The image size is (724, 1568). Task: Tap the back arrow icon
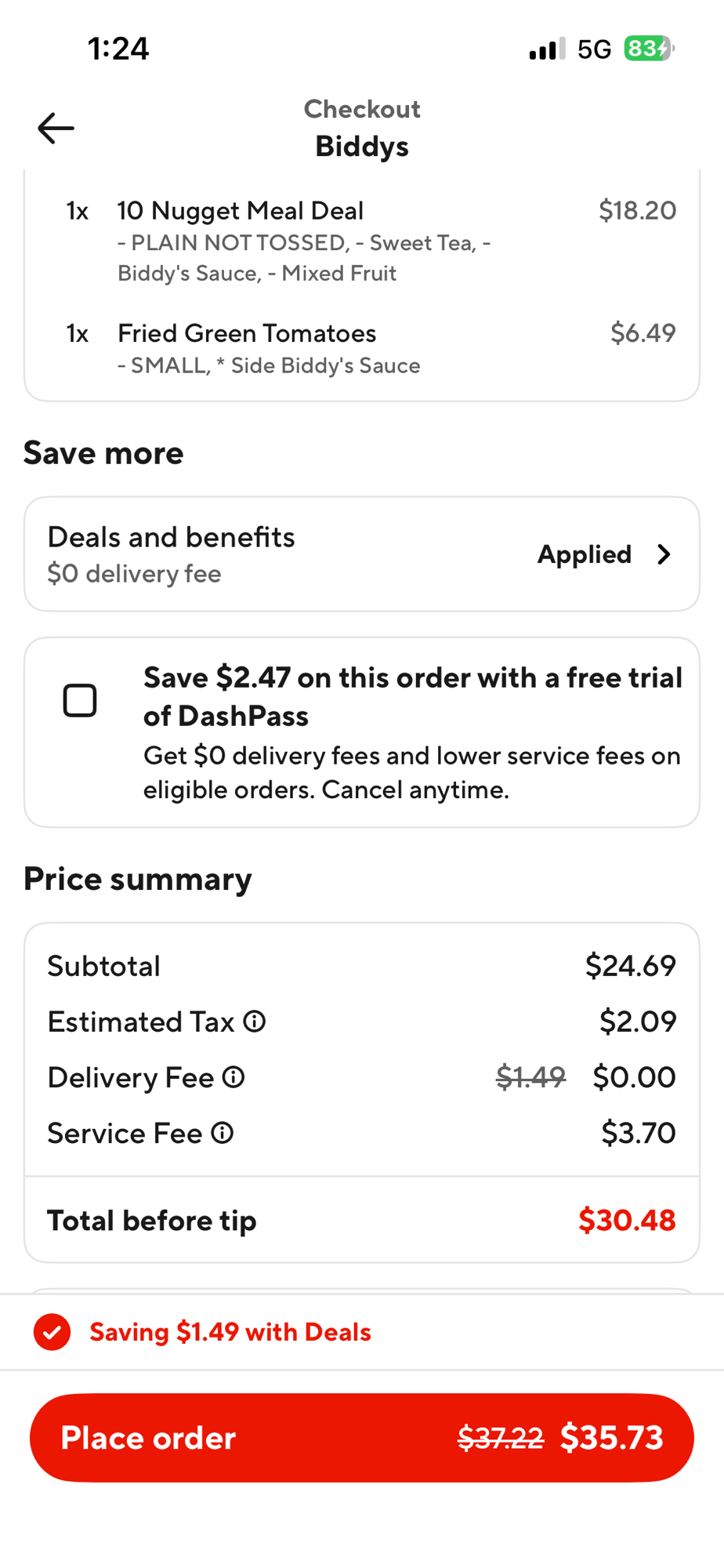(x=56, y=129)
